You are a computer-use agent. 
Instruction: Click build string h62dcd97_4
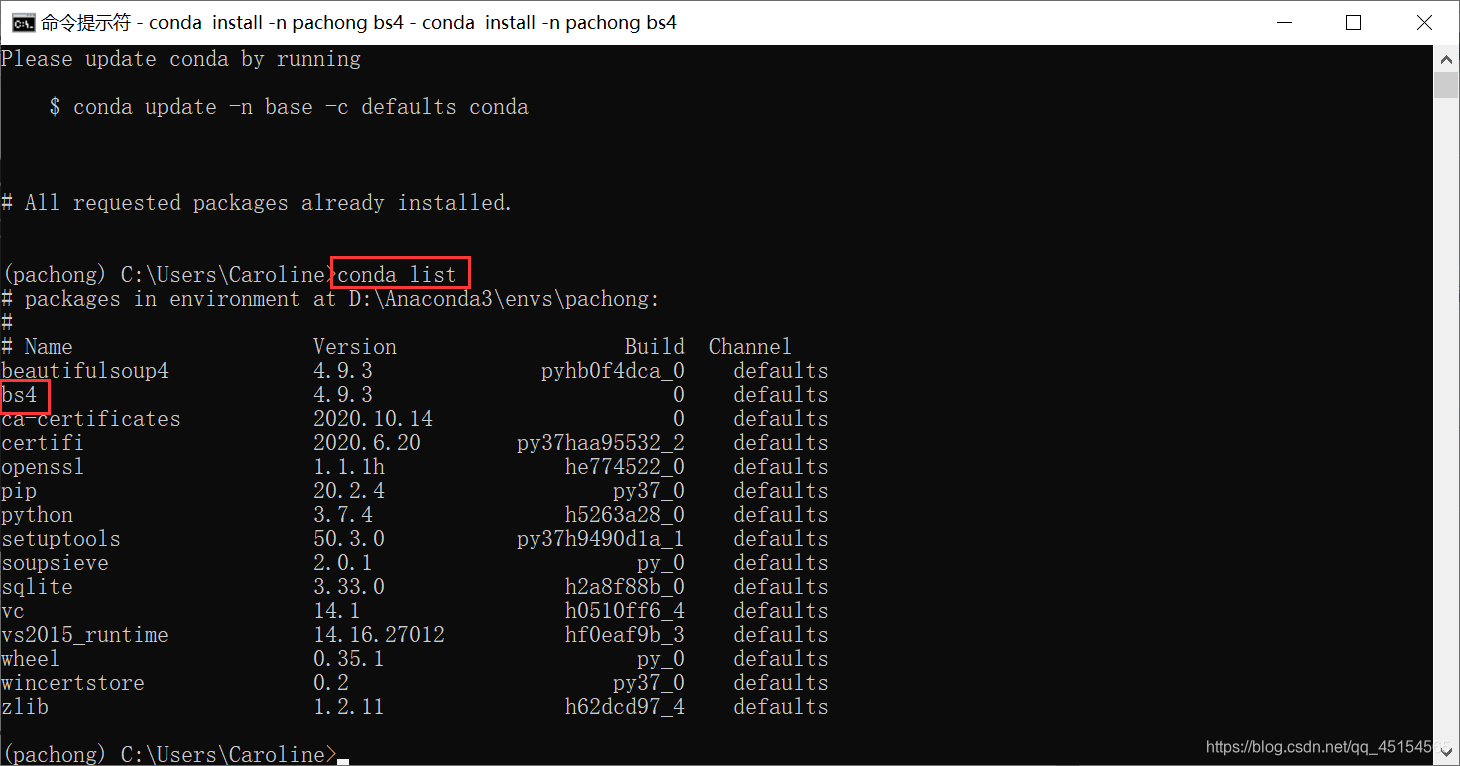point(625,707)
